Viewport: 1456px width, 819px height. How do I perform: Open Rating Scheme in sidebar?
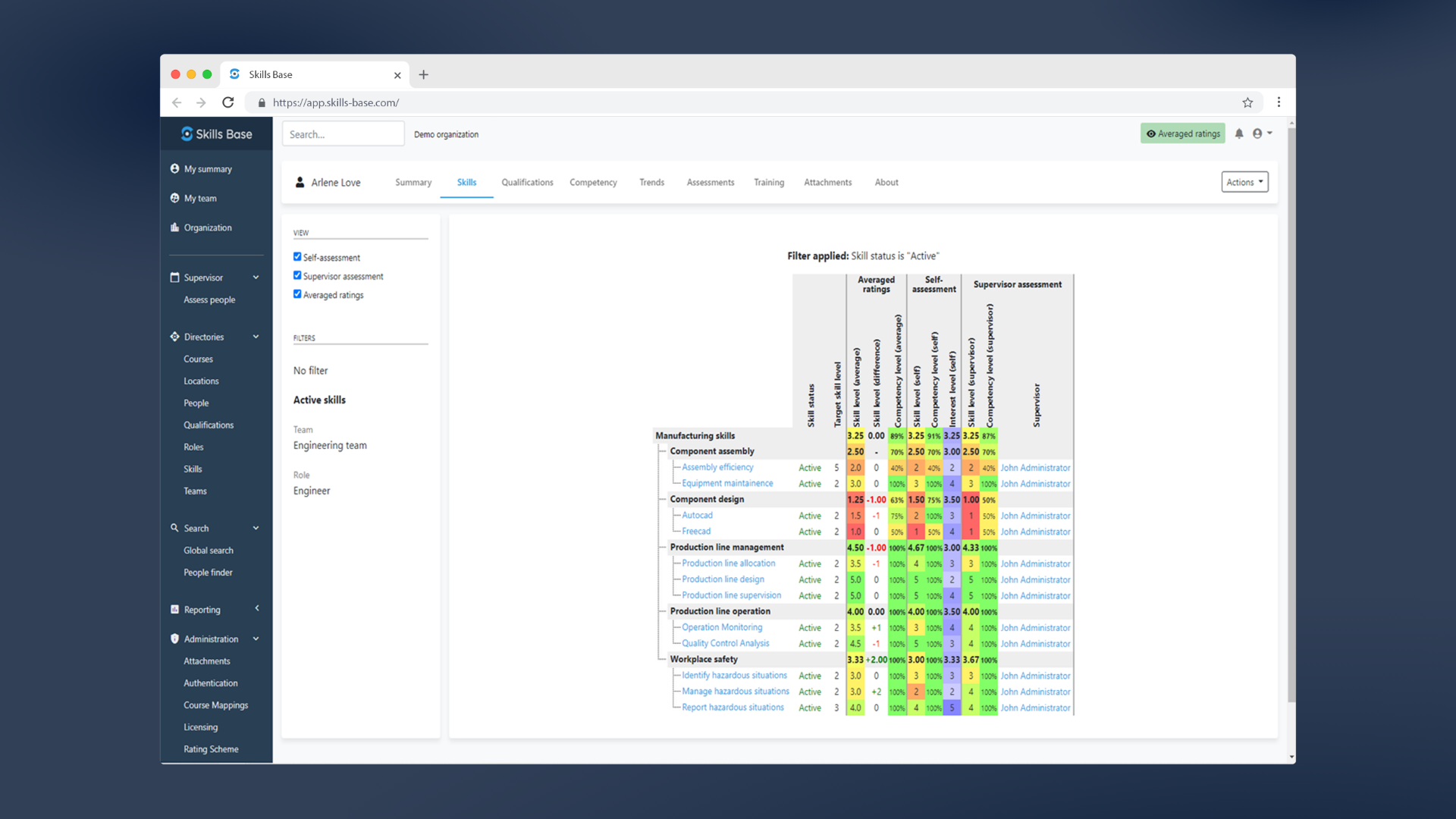(211, 749)
